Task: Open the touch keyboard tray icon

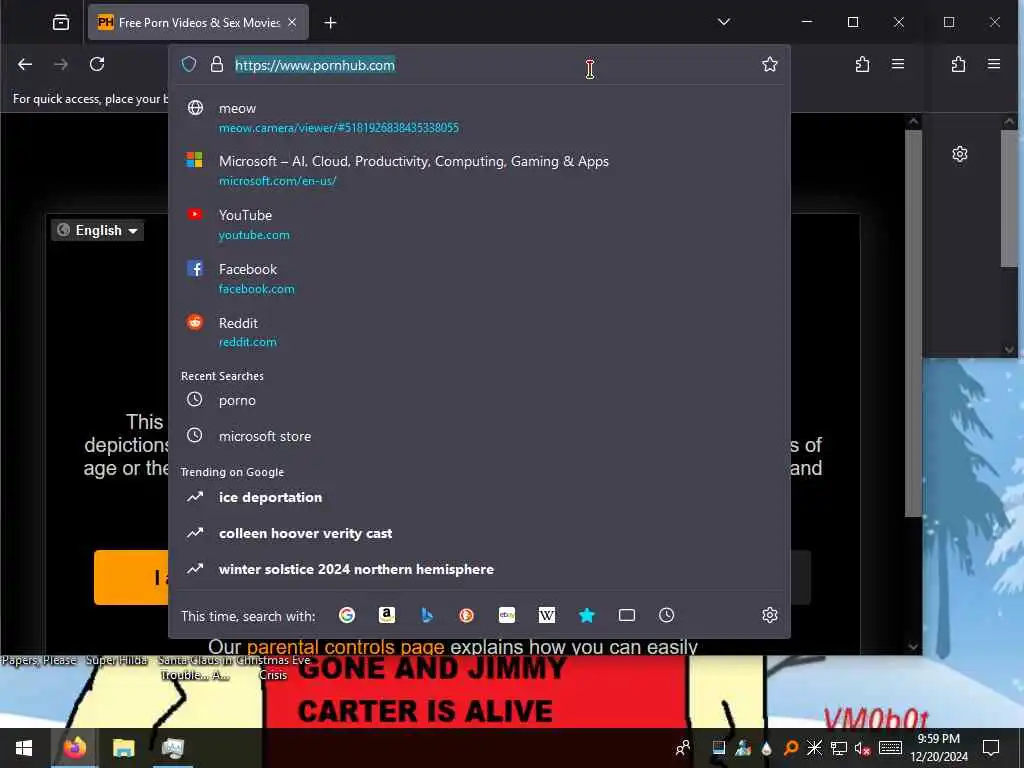Action: coord(890,748)
